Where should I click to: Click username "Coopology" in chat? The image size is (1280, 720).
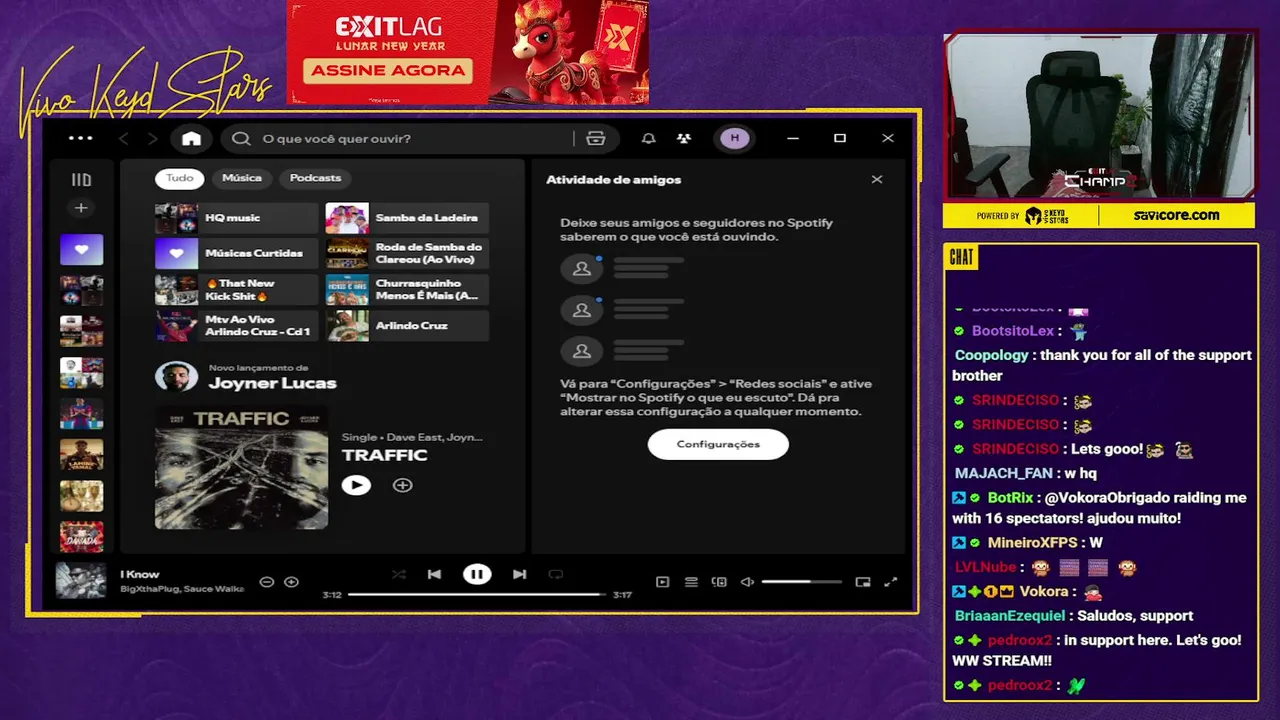(991, 355)
